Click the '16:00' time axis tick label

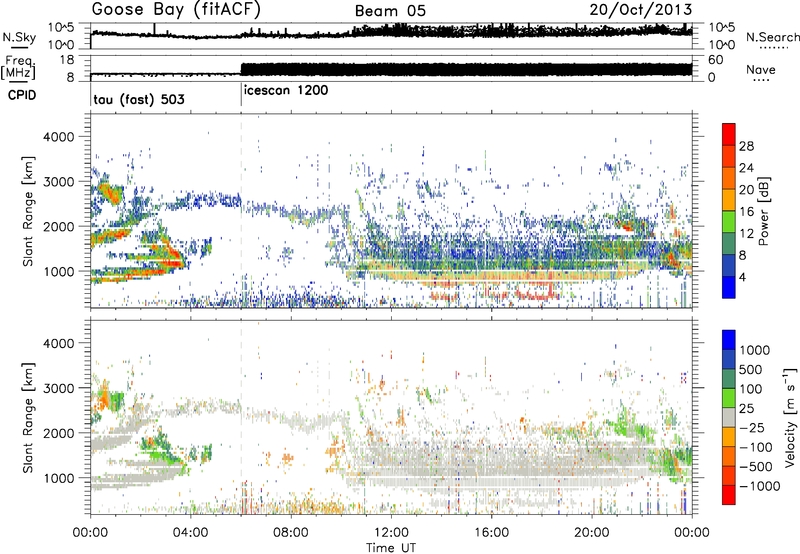[491, 533]
